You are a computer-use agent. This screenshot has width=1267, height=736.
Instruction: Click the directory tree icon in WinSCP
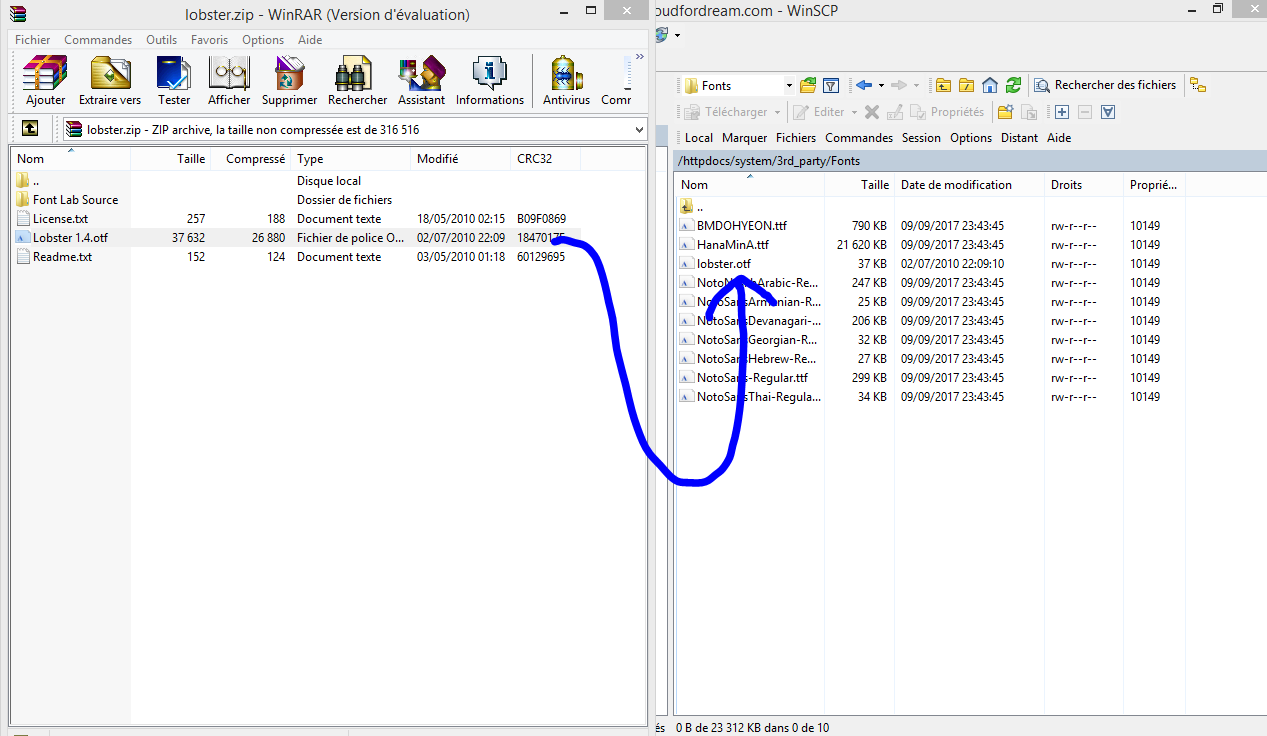[x=1197, y=85]
